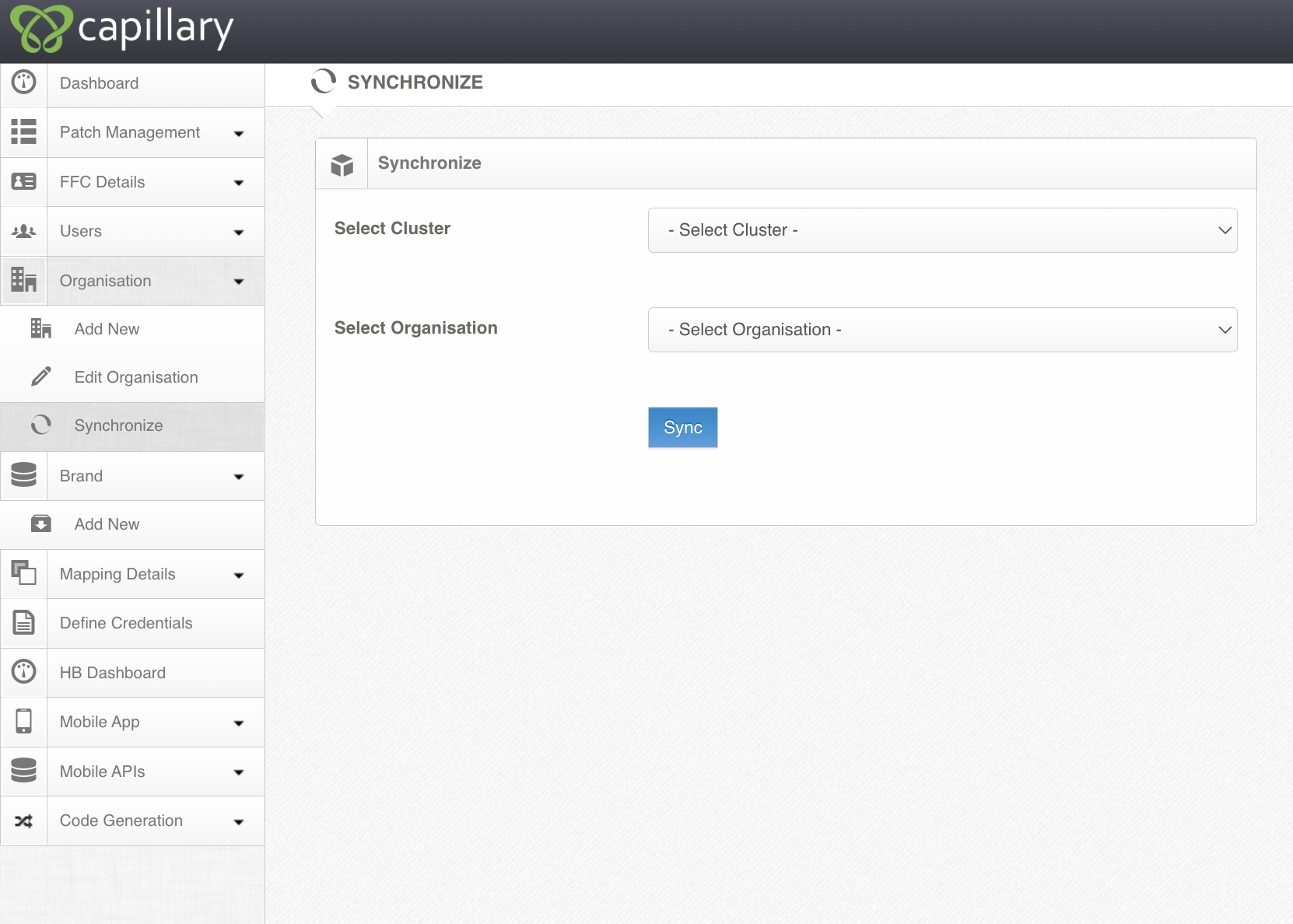Click the pencil icon for Edit Organisation
This screenshot has height=924, width=1293.
(41, 376)
